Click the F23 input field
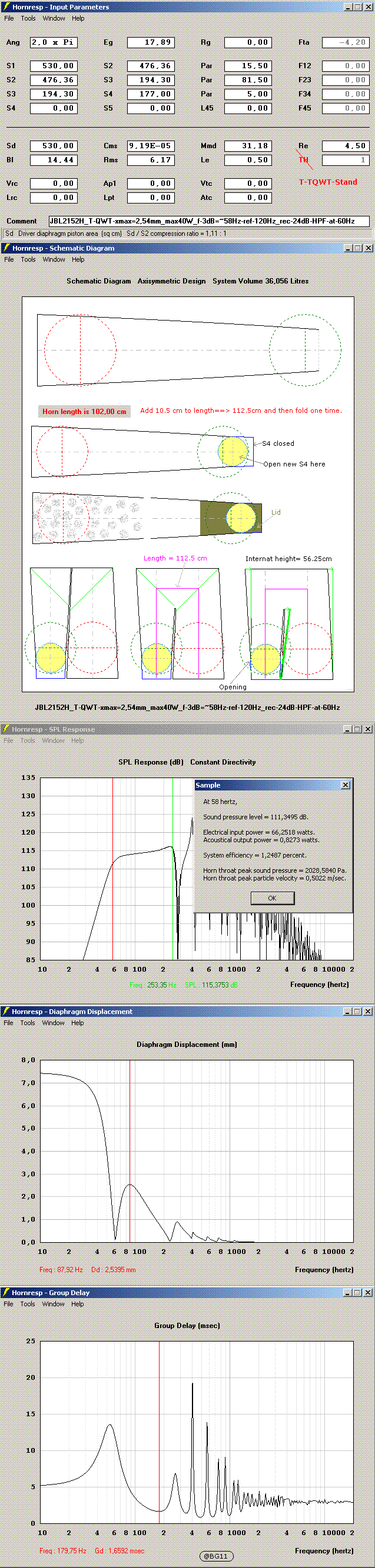This screenshot has width=375, height=1568. point(345,80)
